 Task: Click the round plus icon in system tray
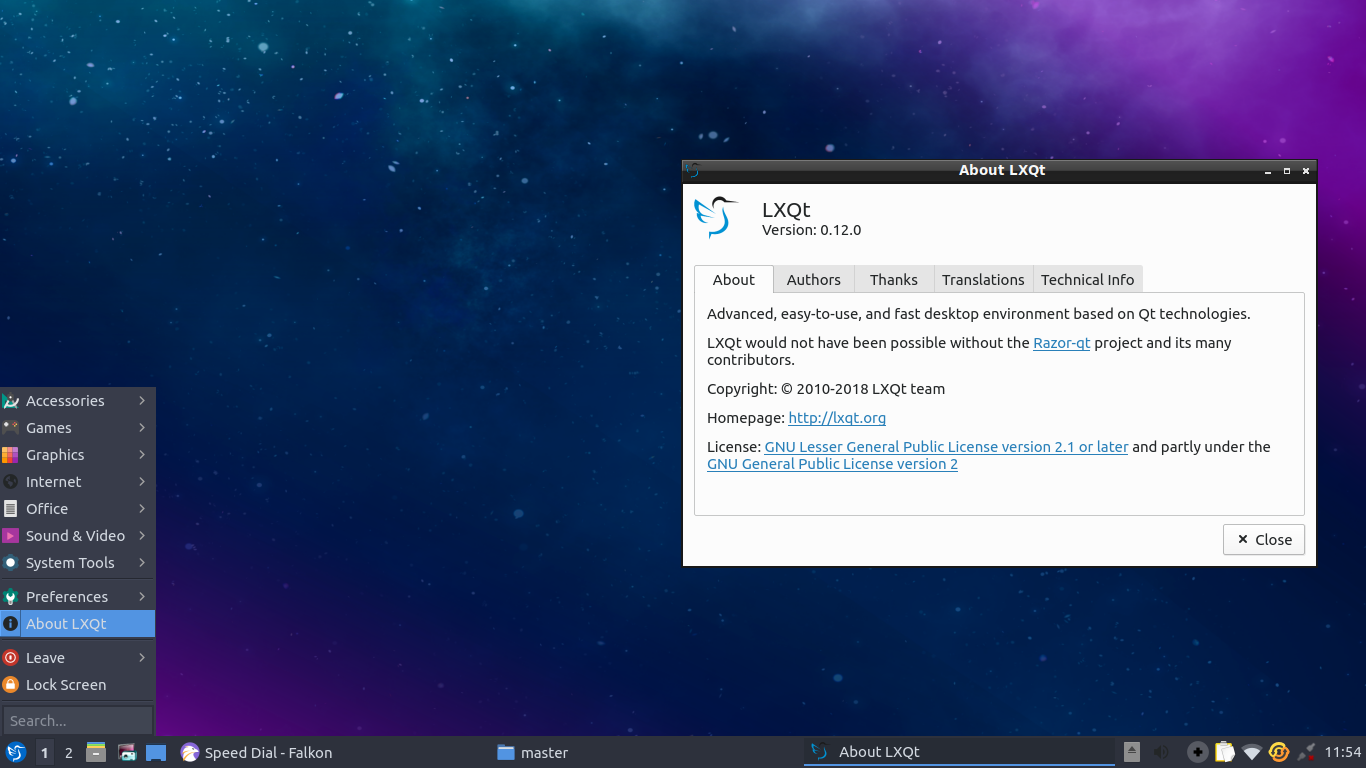pos(1197,752)
